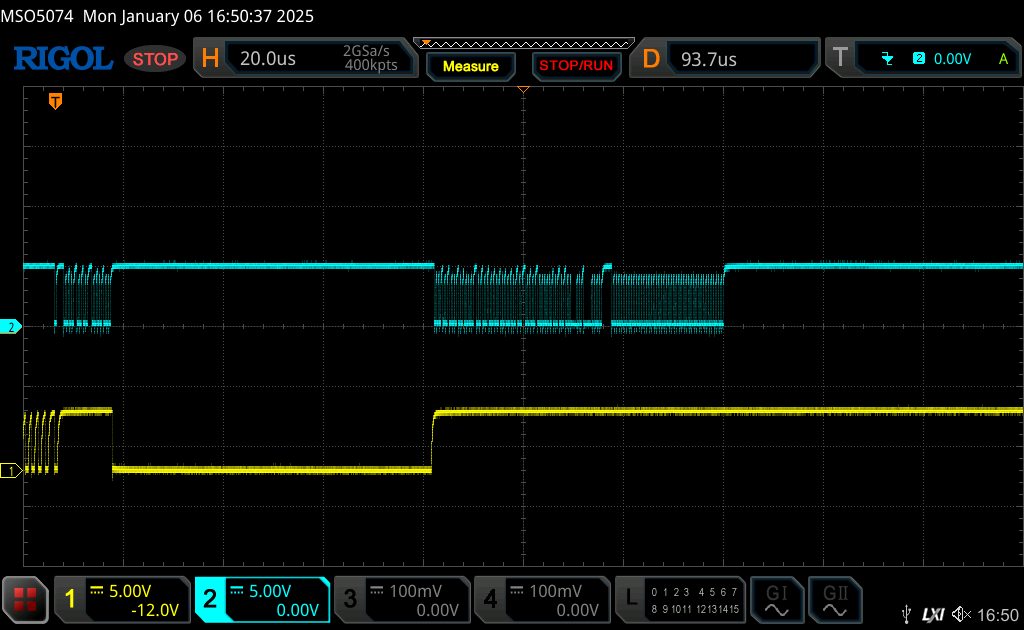Enable channel 4 (100mV)
The height and width of the screenshot is (630, 1024).
(x=541, y=599)
